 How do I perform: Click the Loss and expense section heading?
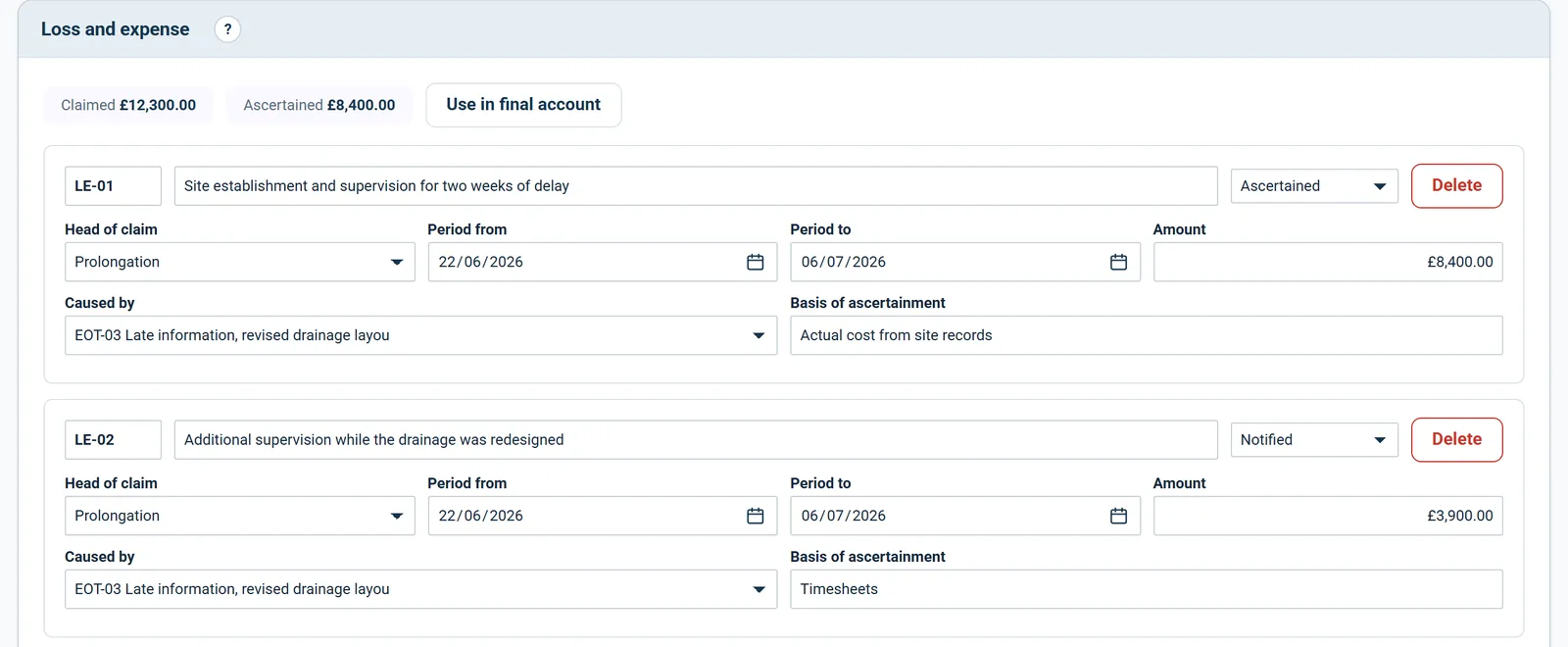pos(116,29)
